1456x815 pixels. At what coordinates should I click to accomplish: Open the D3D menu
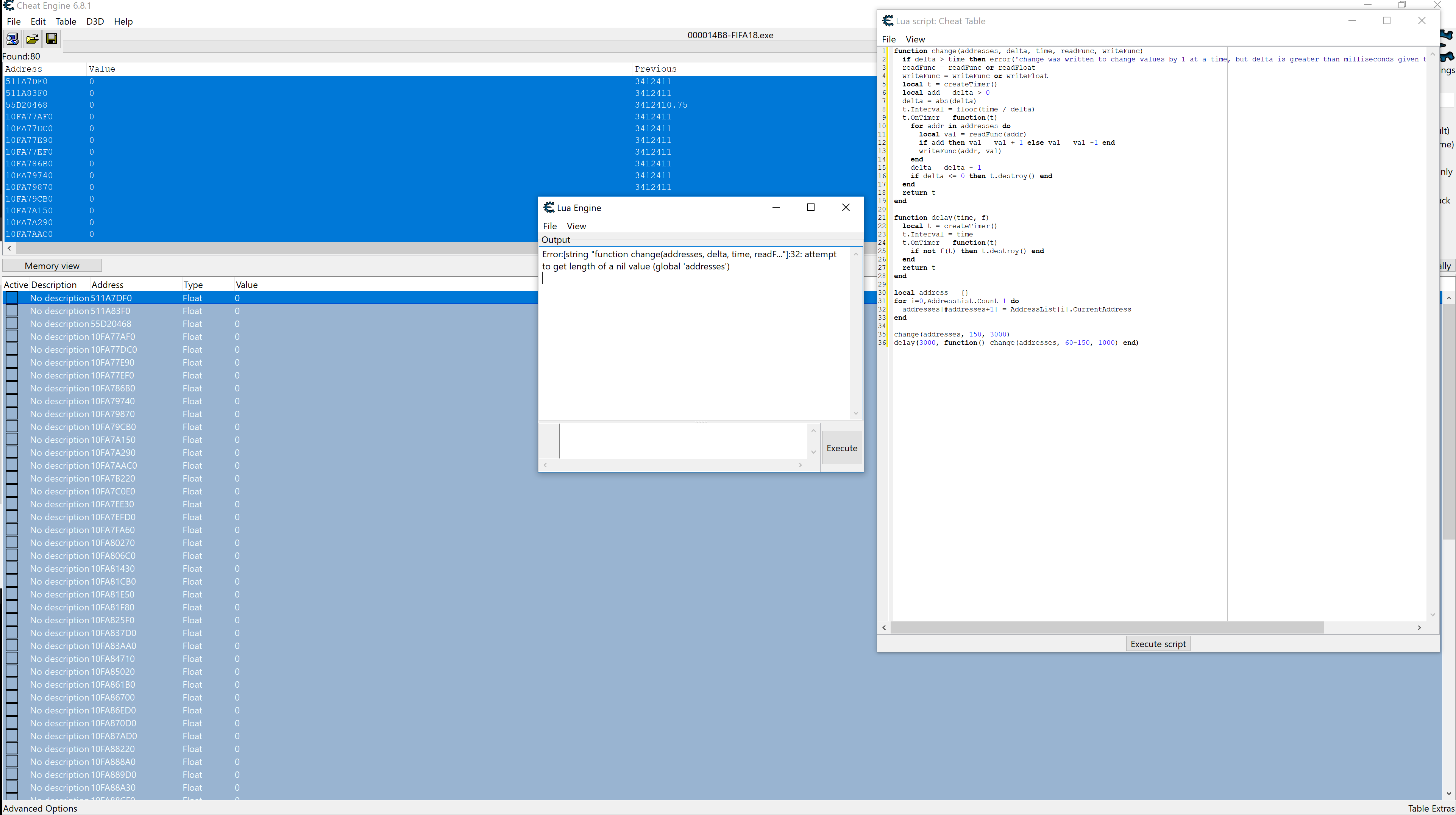(x=94, y=22)
